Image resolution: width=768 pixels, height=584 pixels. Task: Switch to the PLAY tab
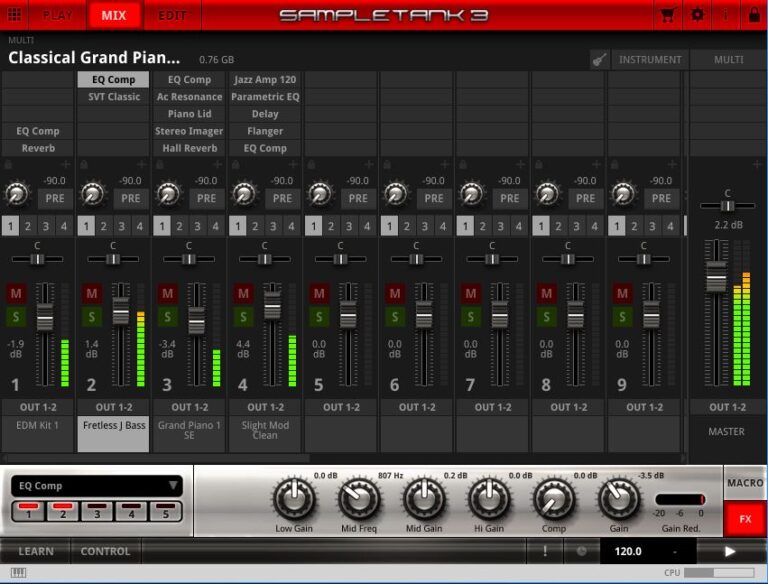[57, 15]
